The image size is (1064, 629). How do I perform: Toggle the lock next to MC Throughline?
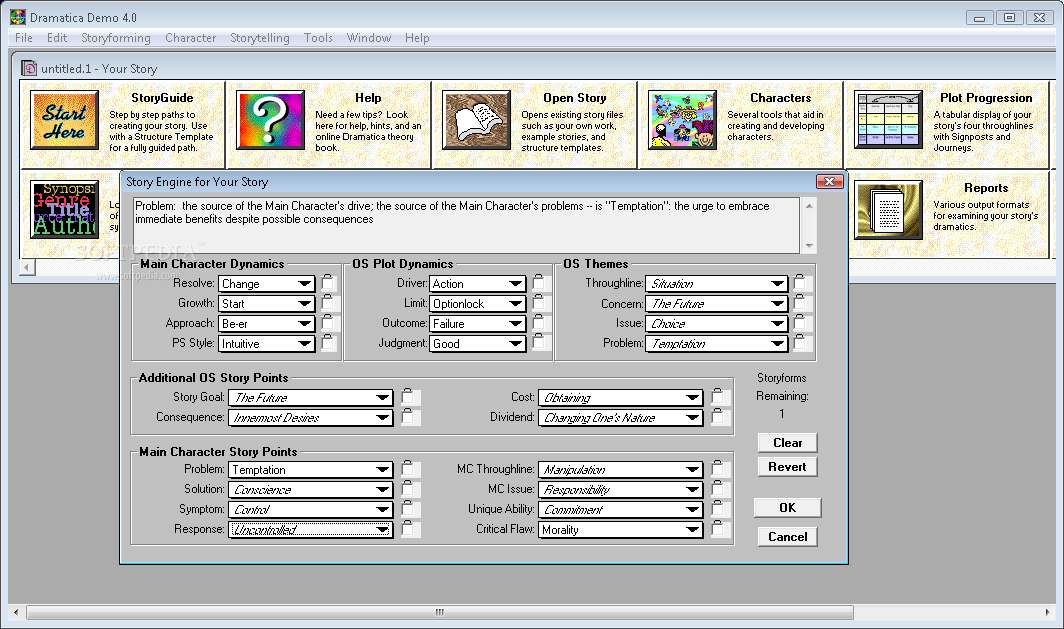click(717, 468)
